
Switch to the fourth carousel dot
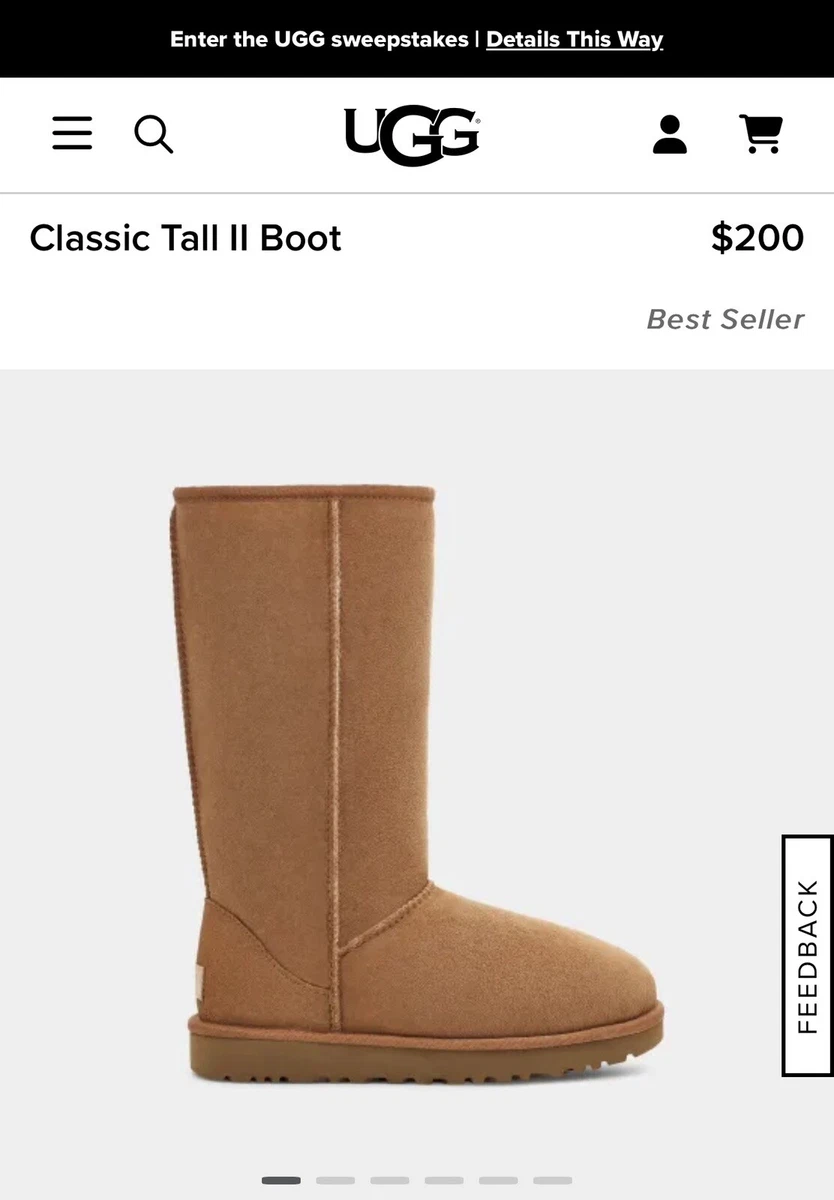(444, 1180)
